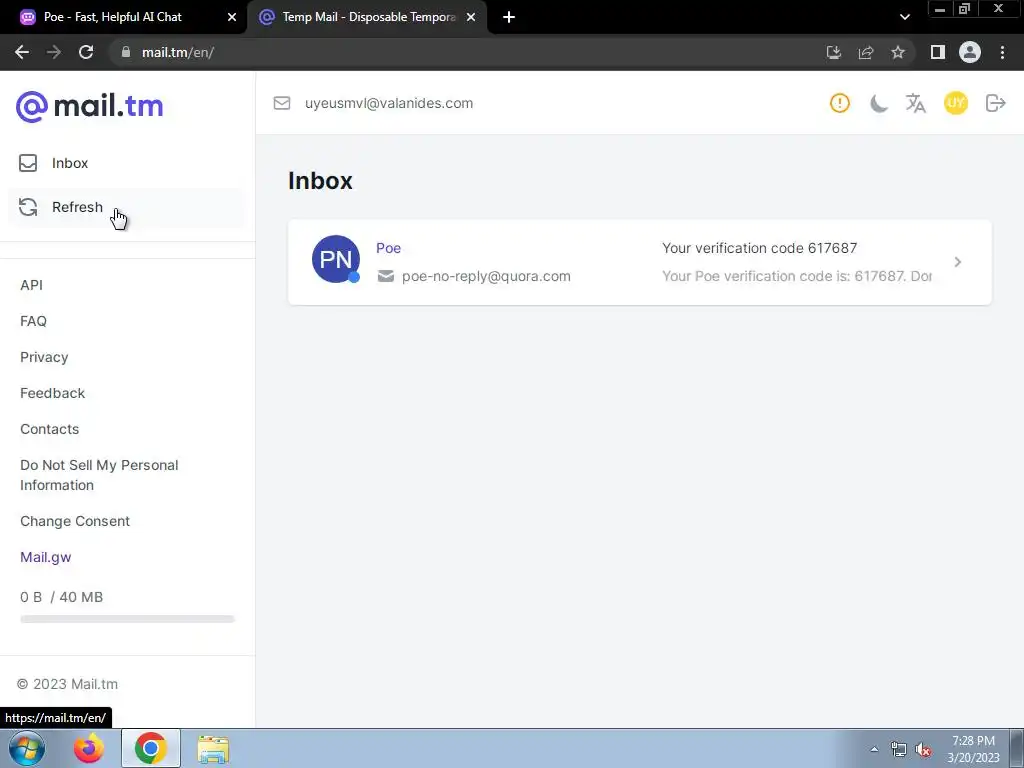Close the Poe tab
This screenshot has width=1024, height=768.
coord(232,17)
